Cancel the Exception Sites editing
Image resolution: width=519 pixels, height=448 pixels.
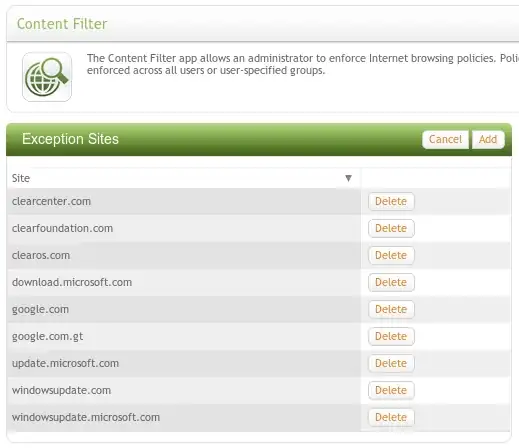pyautogui.click(x=445, y=139)
